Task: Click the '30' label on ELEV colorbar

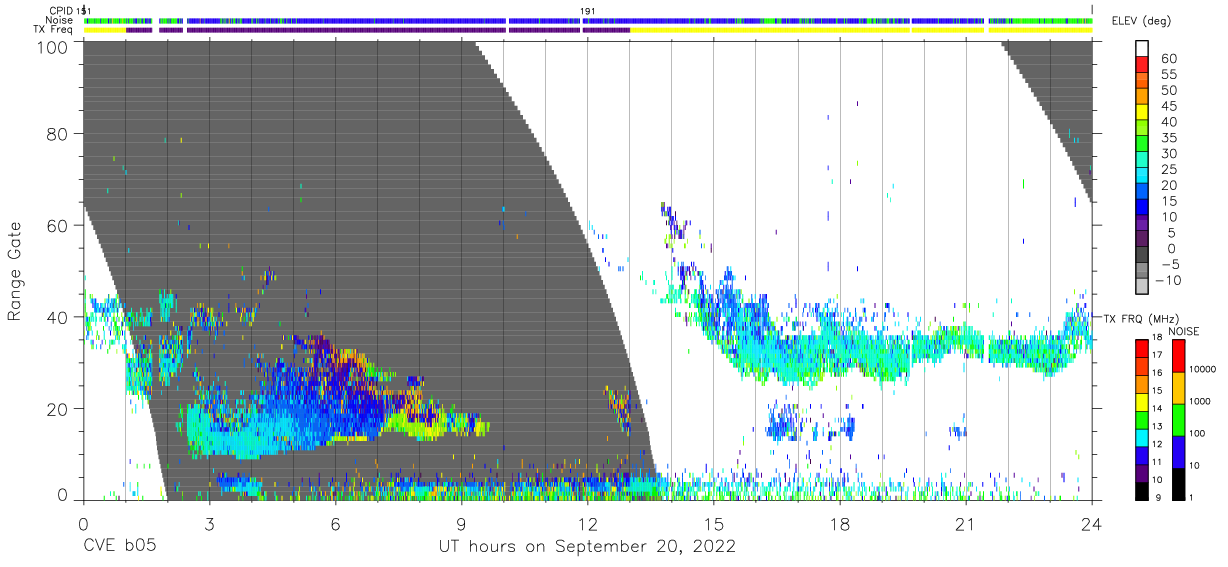Action: coord(1169,154)
